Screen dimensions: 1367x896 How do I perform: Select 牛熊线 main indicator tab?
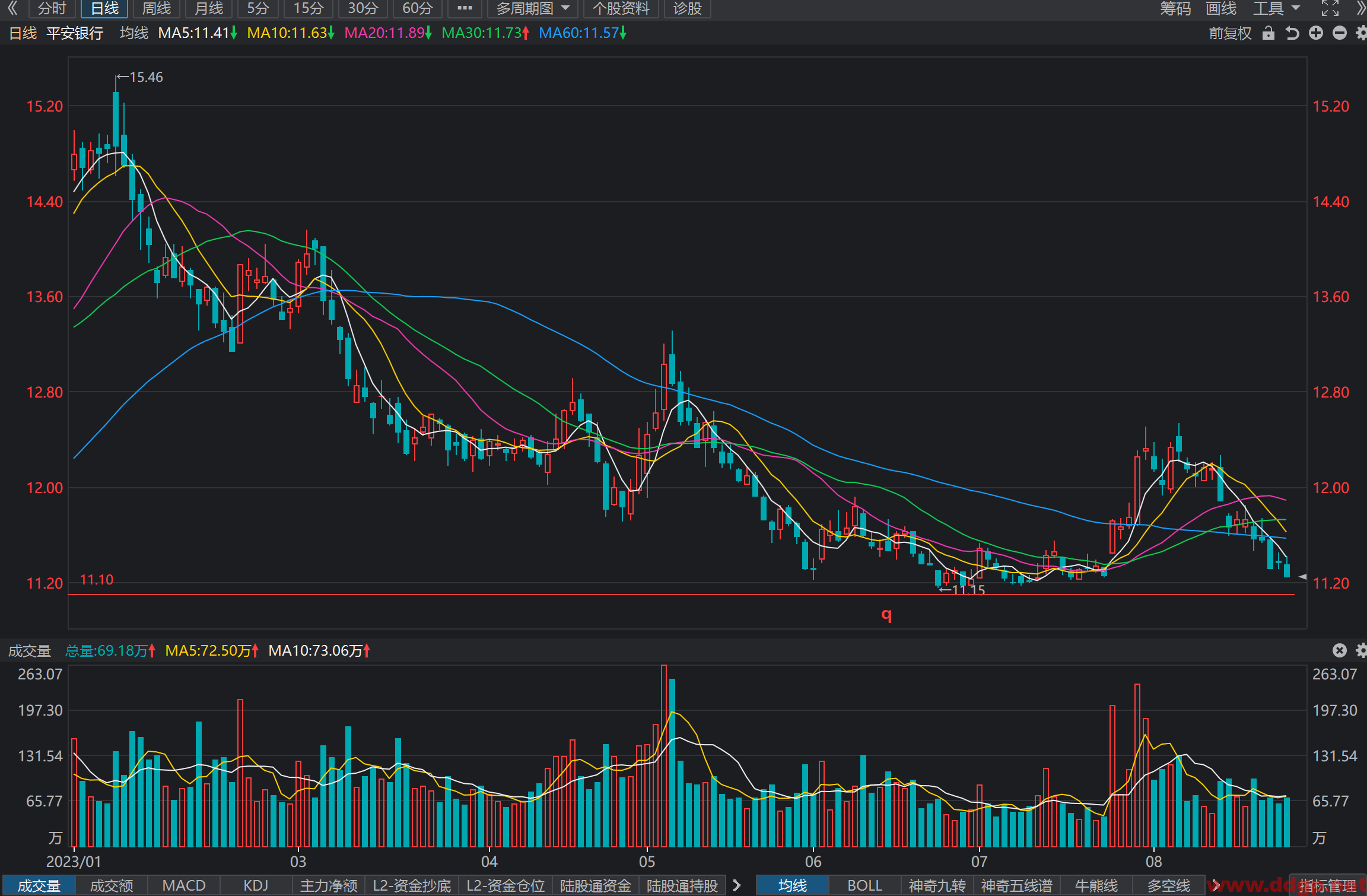1096,885
